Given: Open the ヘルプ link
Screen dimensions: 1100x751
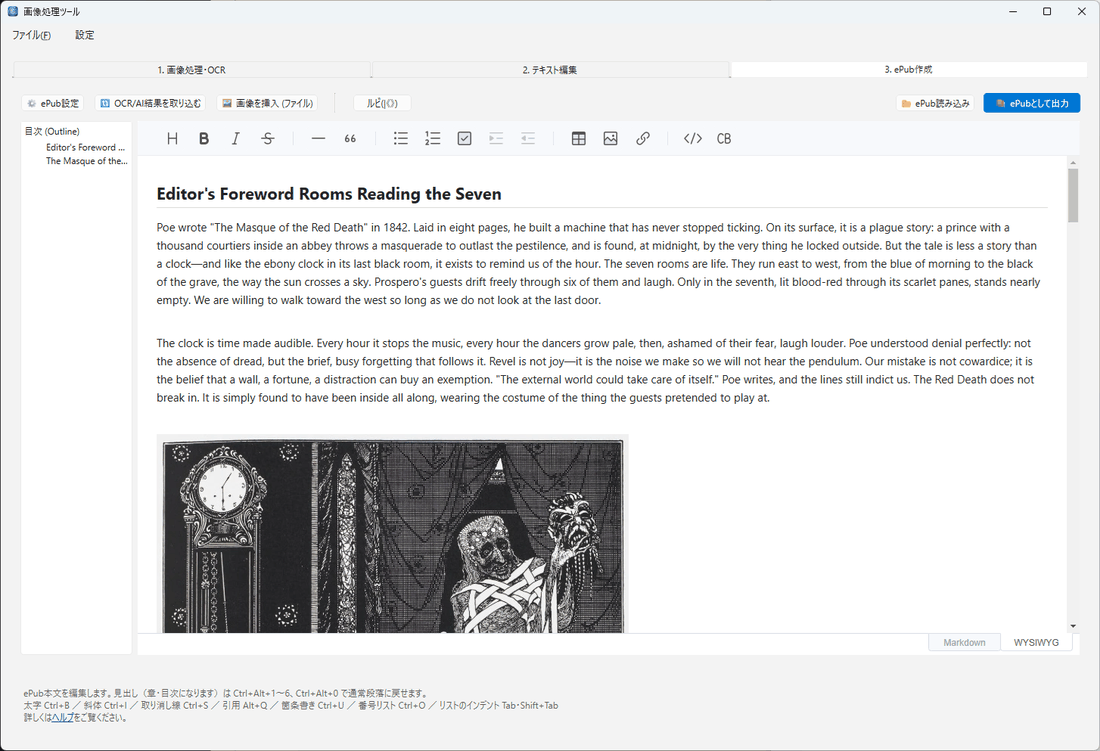Looking at the screenshot, I should (x=62, y=717).
